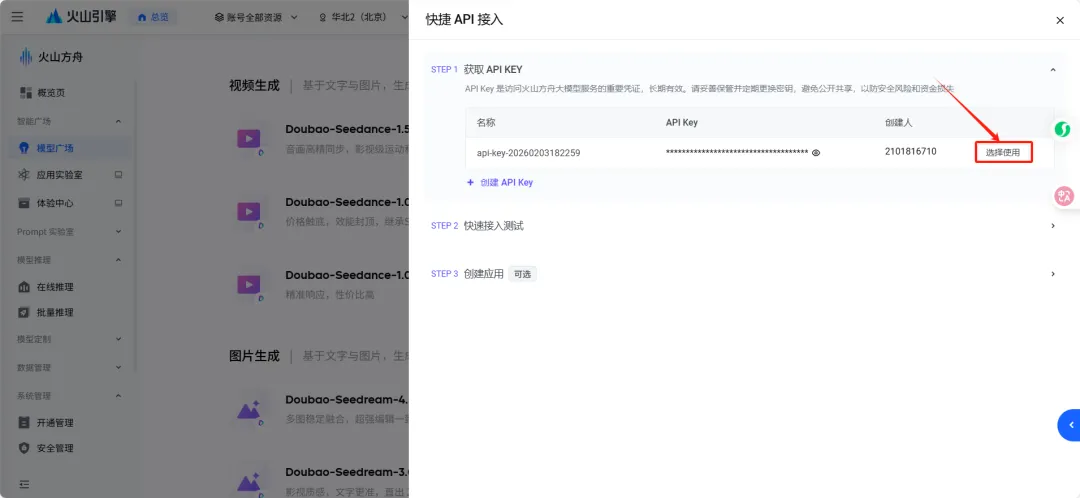Expand the 模型定制 sidebar section

coord(118,339)
